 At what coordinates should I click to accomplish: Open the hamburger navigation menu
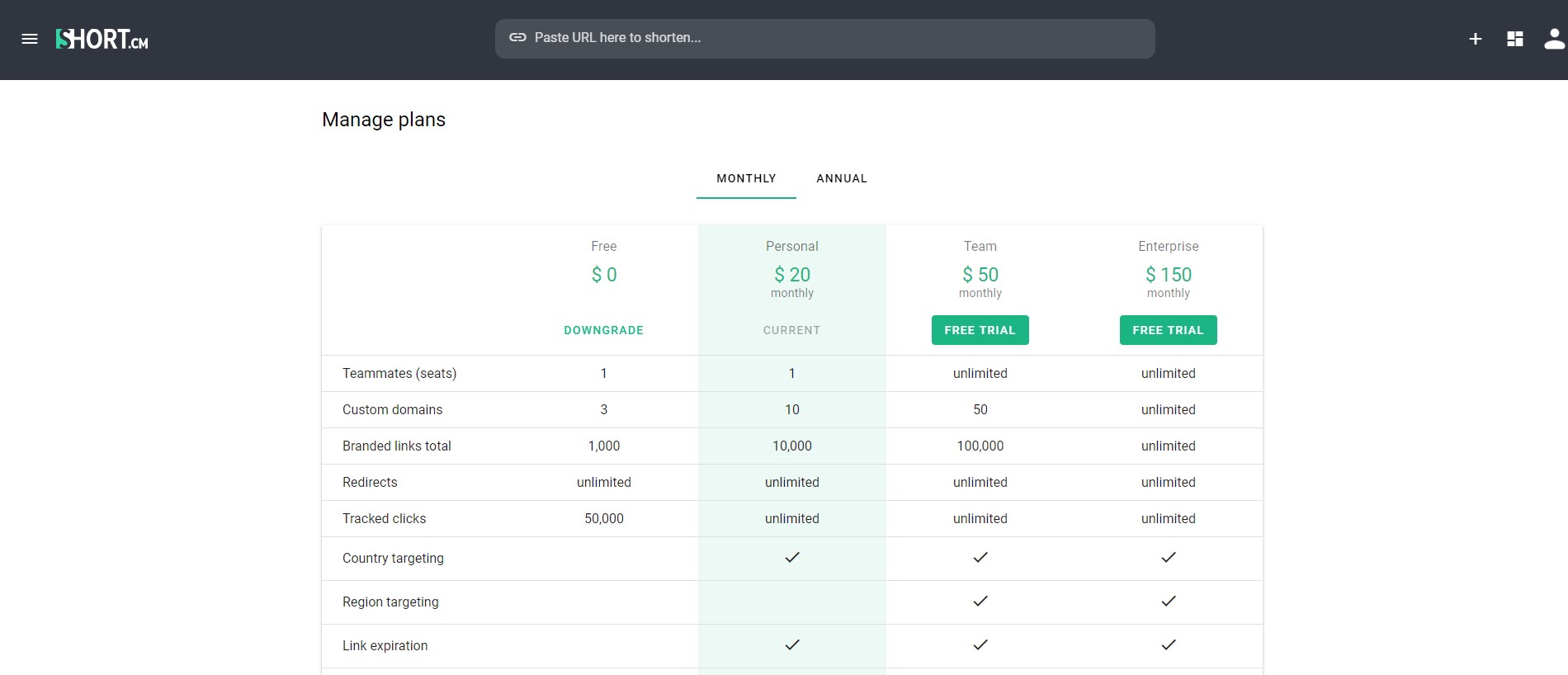click(30, 39)
